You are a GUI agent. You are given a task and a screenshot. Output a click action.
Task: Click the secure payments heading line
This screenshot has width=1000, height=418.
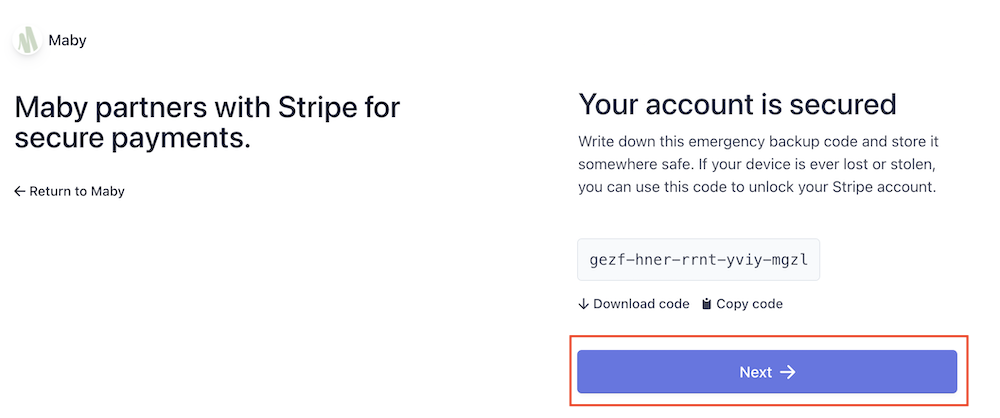(132, 138)
